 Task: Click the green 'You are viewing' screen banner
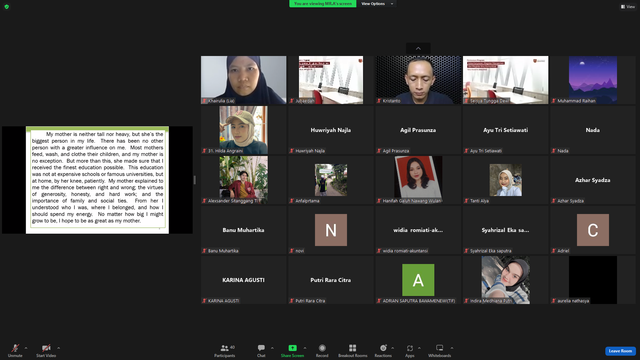pos(322,4)
